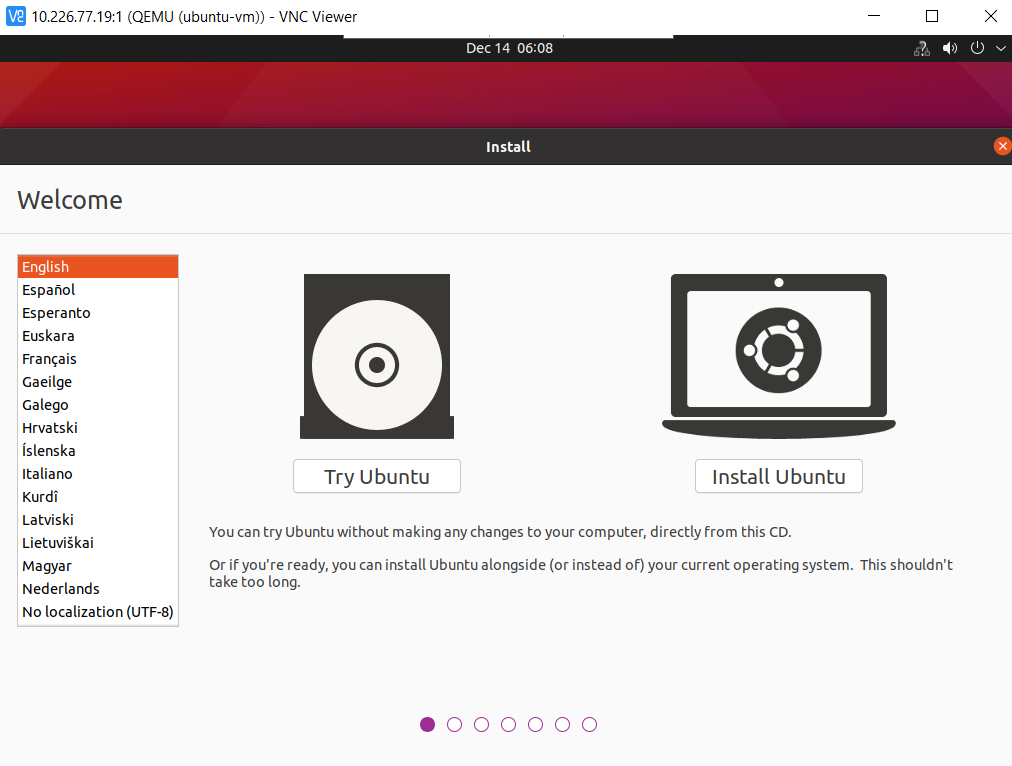Click the Install Ubuntu button
This screenshot has width=1012, height=766.
click(x=778, y=476)
